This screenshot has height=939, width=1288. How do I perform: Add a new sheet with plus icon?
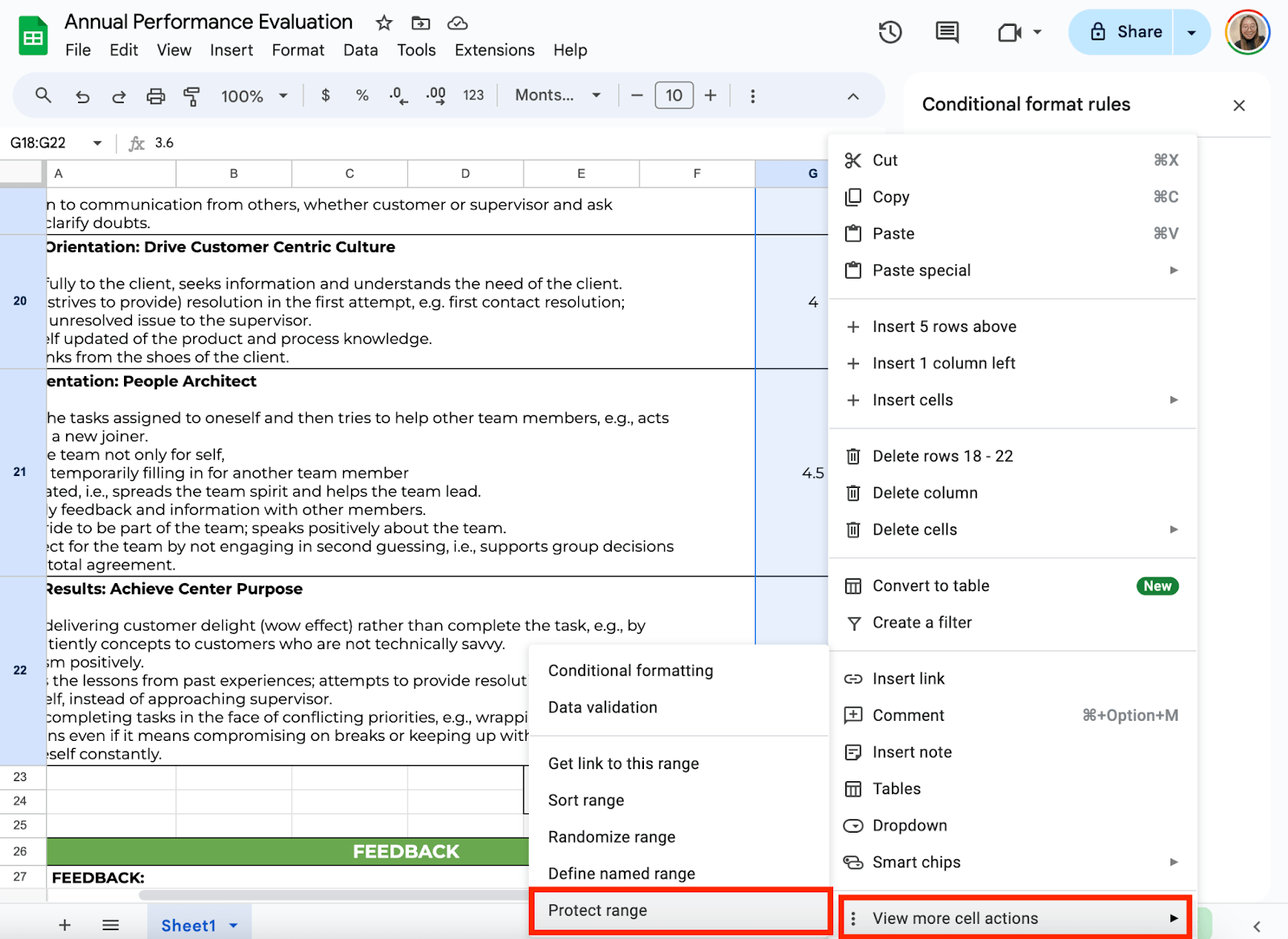pyautogui.click(x=64, y=925)
